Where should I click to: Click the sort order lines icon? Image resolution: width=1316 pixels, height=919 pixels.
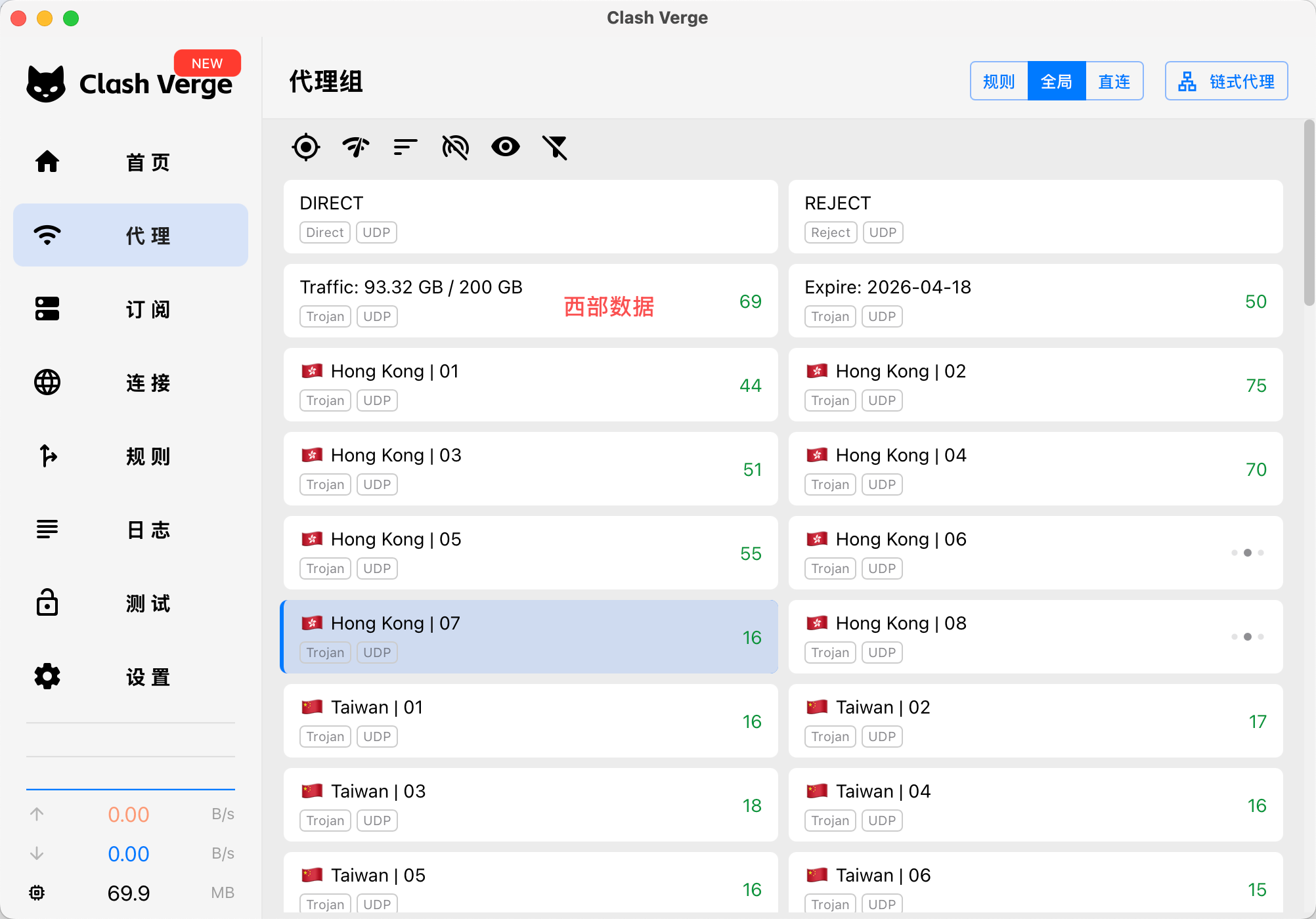click(405, 147)
